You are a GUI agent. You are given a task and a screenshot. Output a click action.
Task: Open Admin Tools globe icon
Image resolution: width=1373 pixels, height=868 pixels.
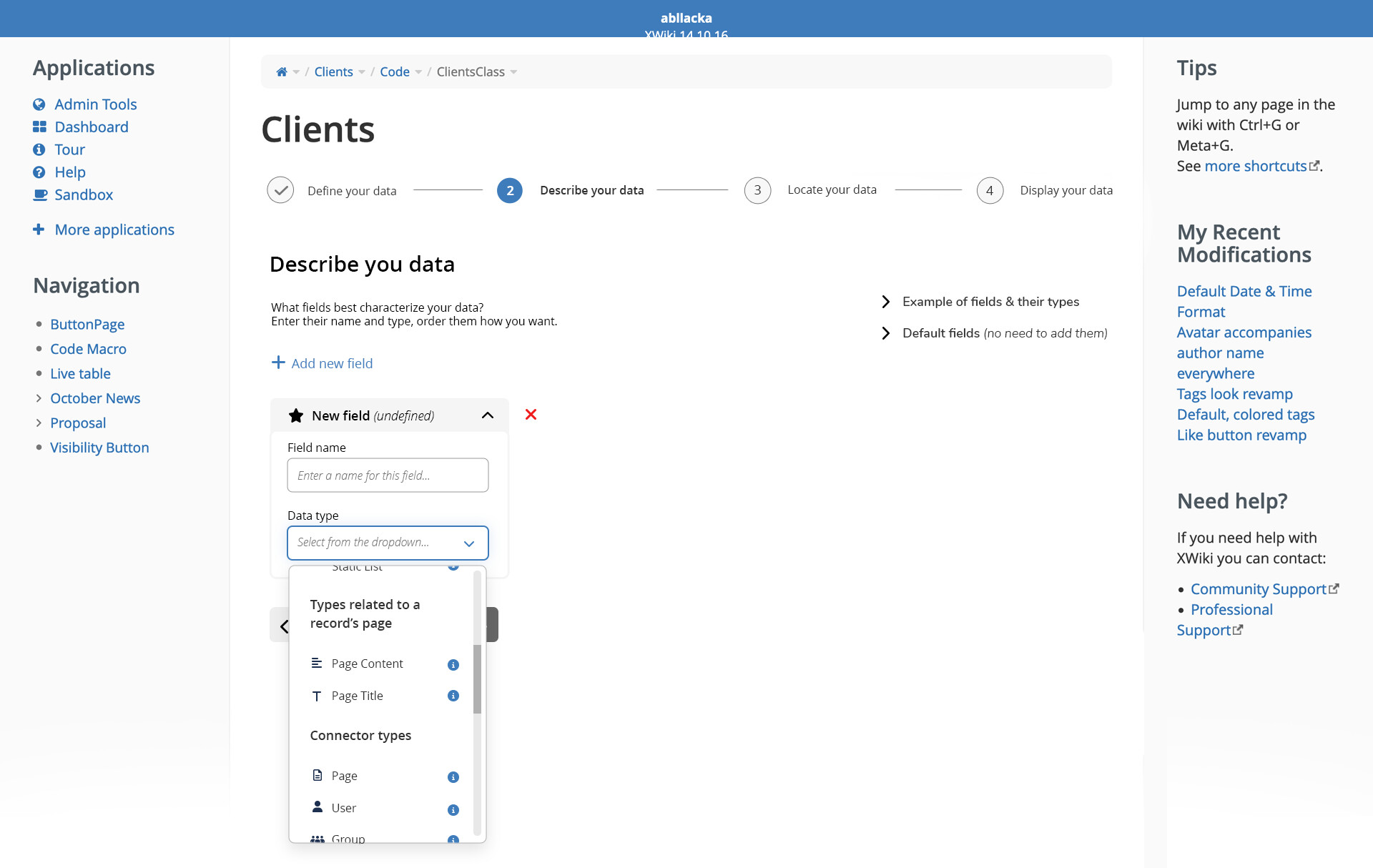pyautogui.click(x=39, y=104)
